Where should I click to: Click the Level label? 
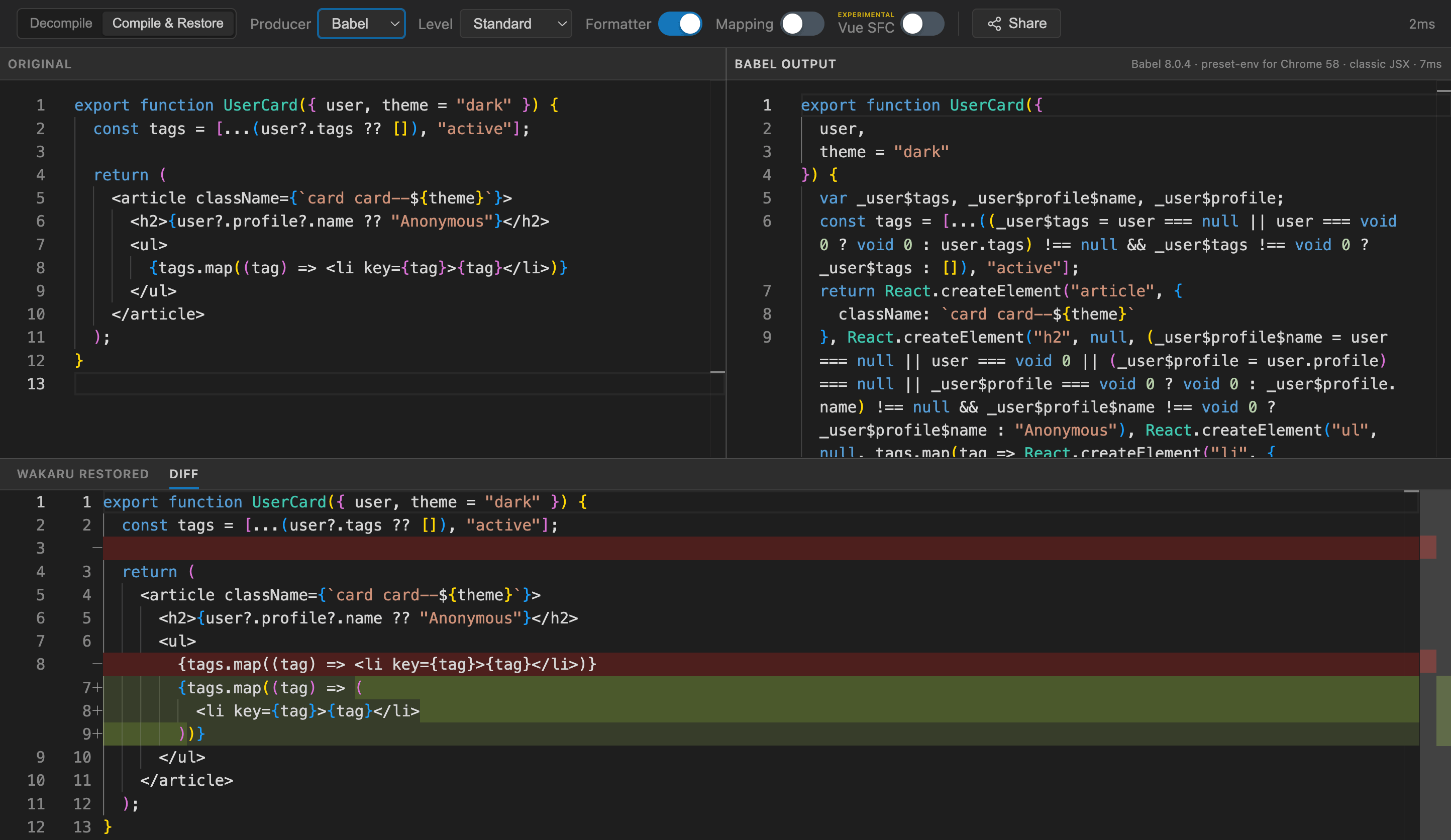(x=435, y=24)
